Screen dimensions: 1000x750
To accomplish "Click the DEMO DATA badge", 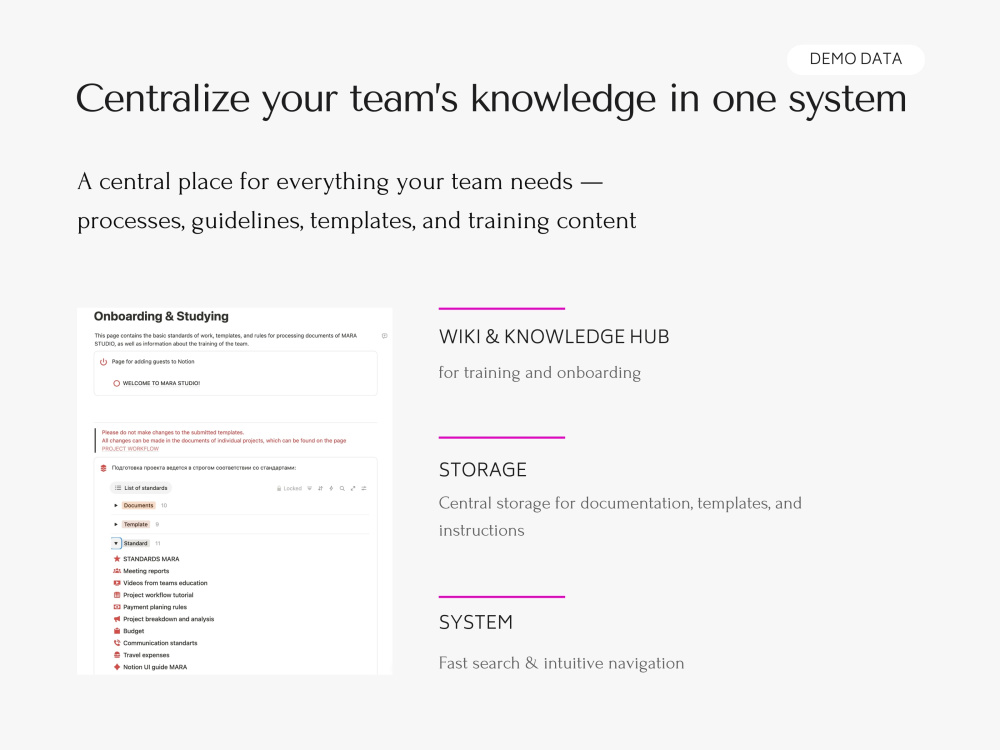I will coord(855,59).
